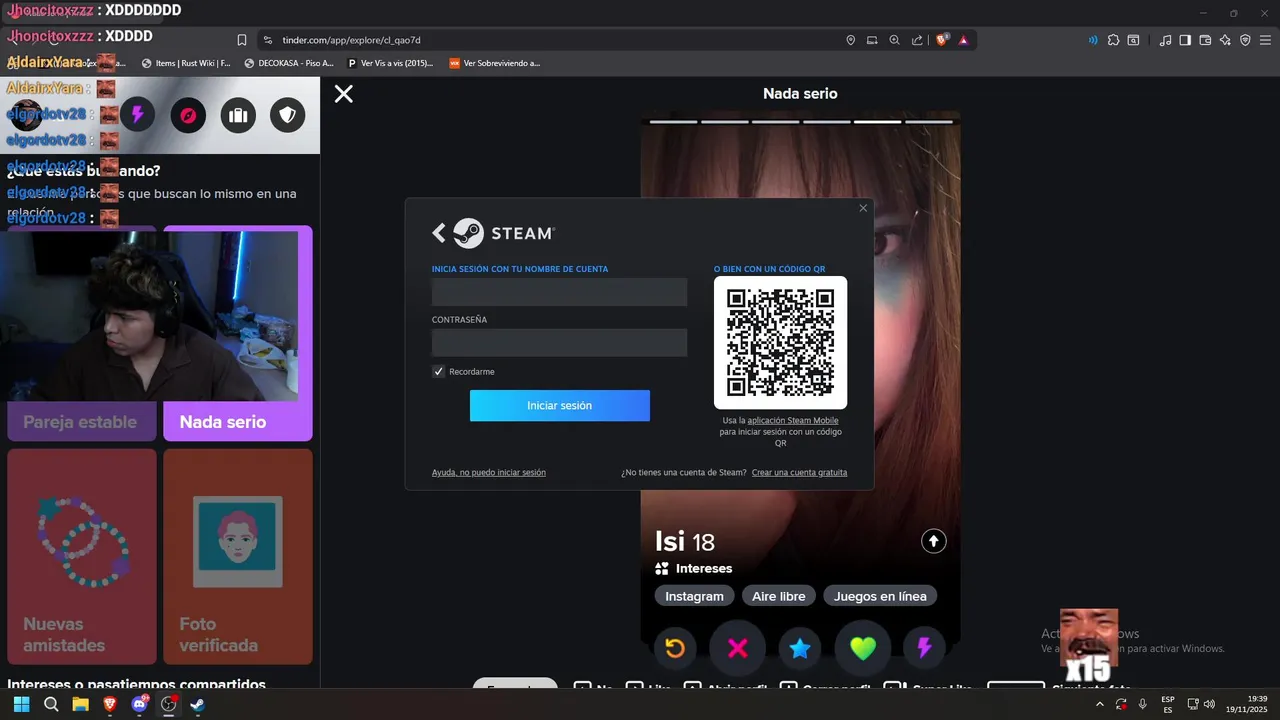Click the Steam QR code image
The image size is (1280, 720).
coord(780,342)
